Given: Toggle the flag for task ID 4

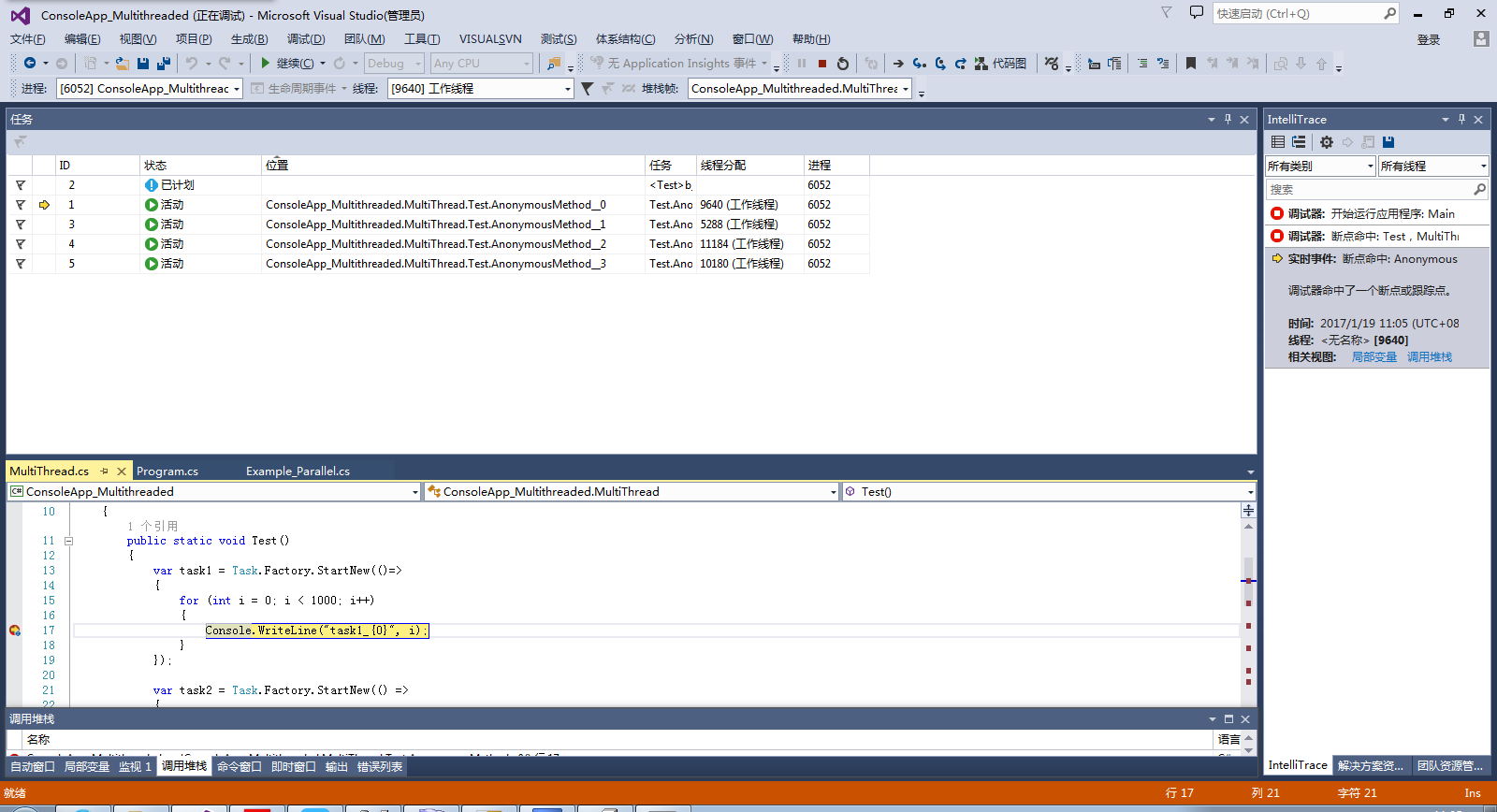Looking at the screenshot, I should pyautogui.click(x=20, y=244).
